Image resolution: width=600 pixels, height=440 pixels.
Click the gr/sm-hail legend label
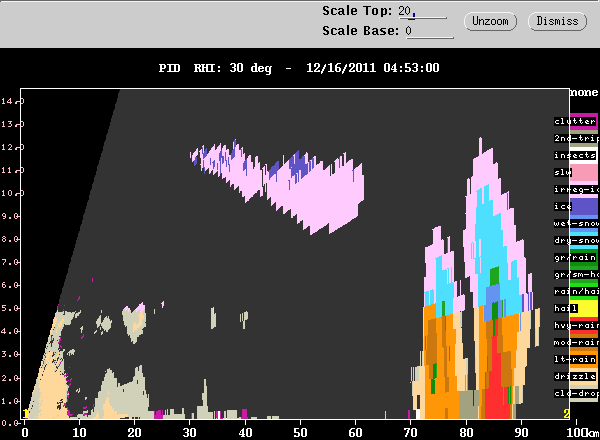[576, 274]
